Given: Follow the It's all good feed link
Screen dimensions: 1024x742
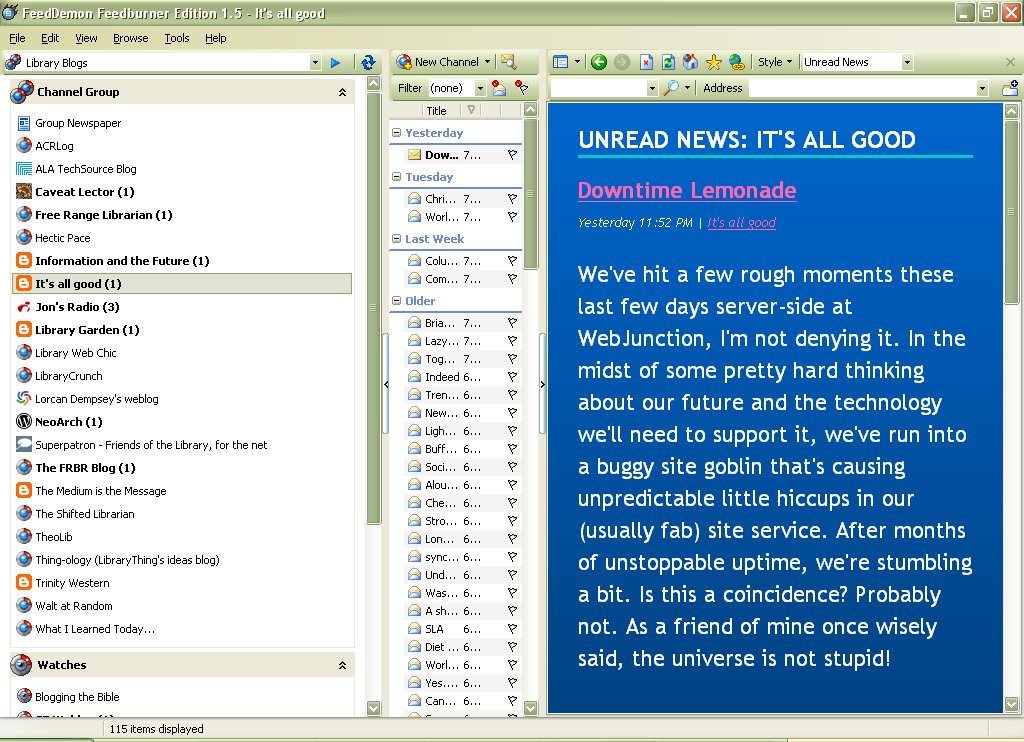Looking at the screenshot, I should (742, 223).
